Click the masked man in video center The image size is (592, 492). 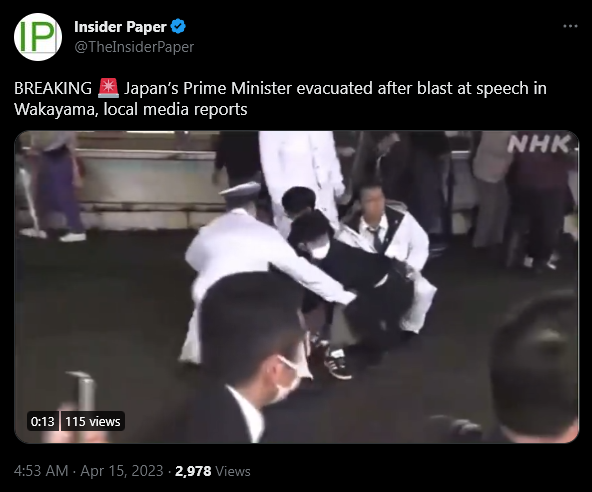click(x=317, y=242)
